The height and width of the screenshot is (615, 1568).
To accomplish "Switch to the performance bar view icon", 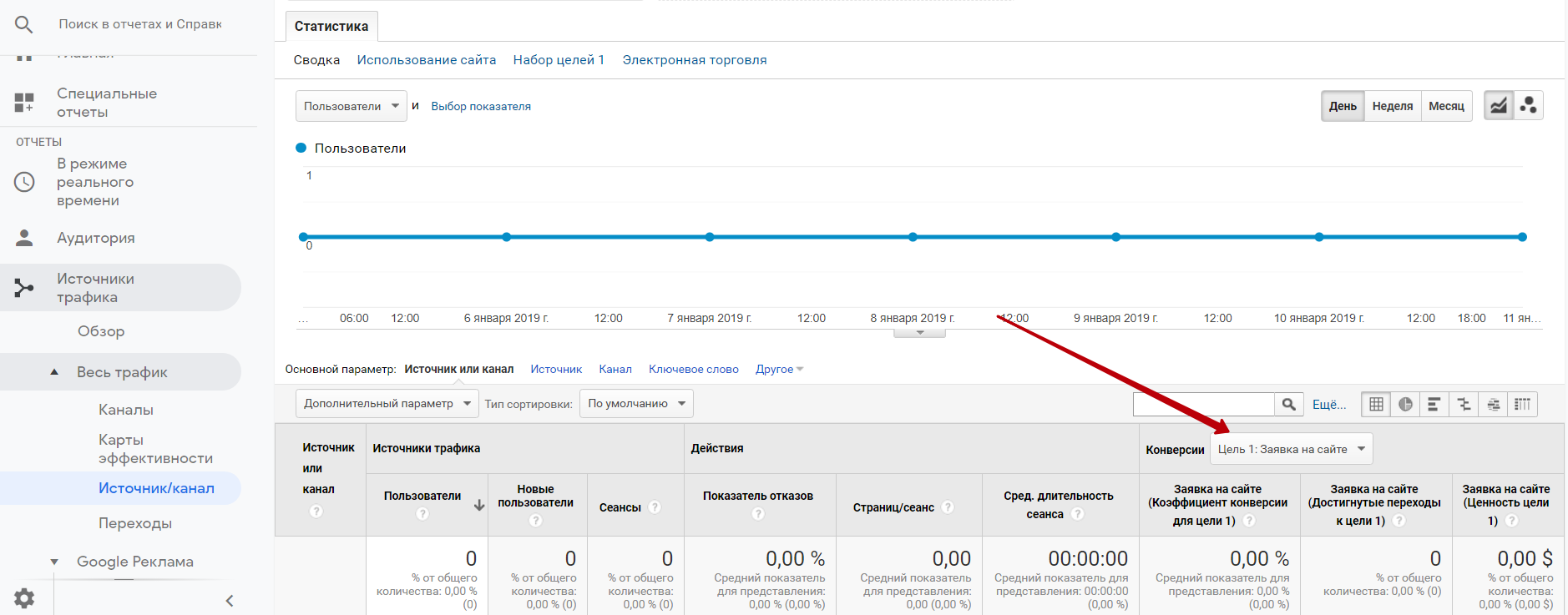I will pos(1434,405).
